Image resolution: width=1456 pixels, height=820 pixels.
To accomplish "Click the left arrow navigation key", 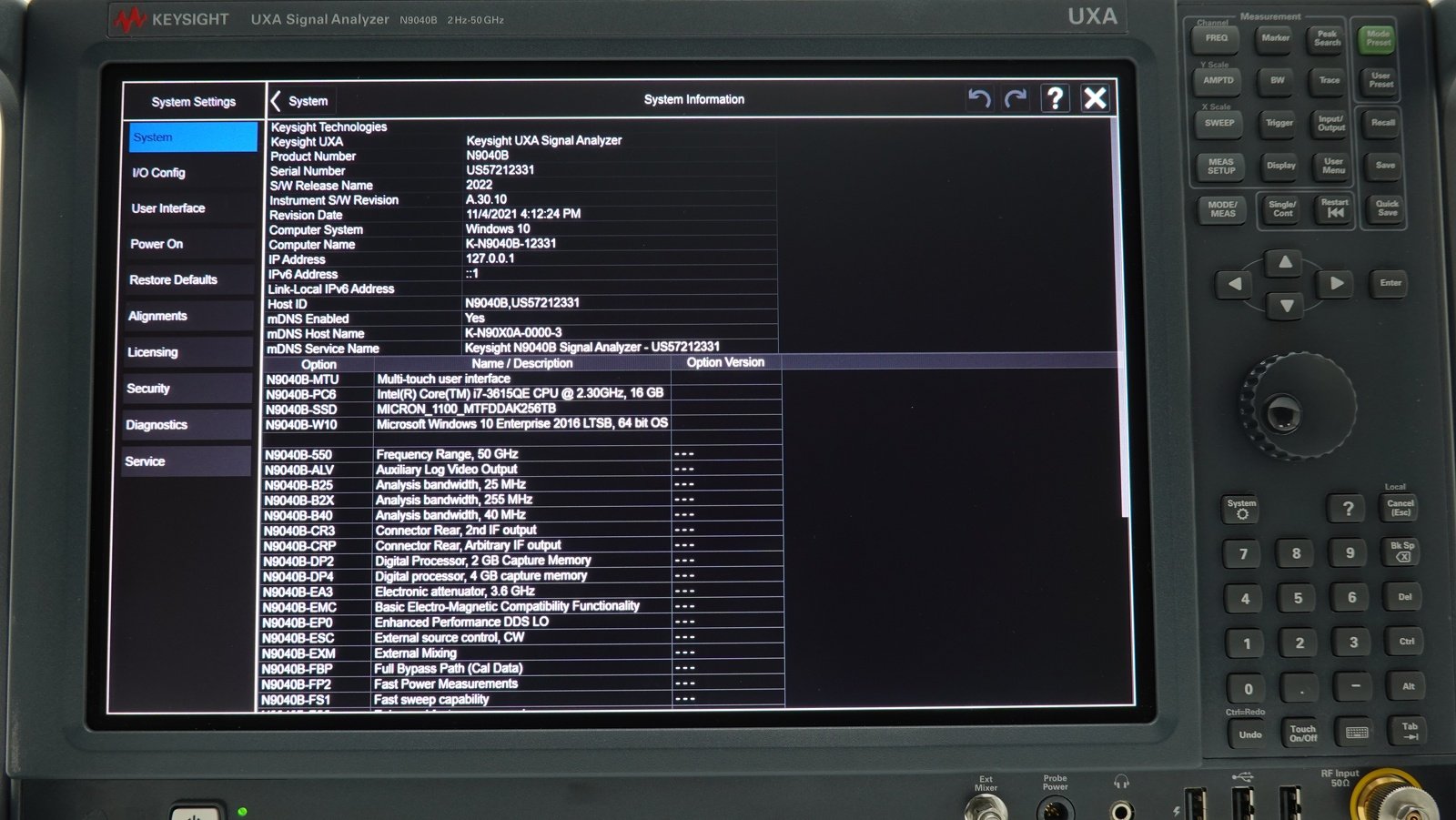I will tap(1235, 284).
